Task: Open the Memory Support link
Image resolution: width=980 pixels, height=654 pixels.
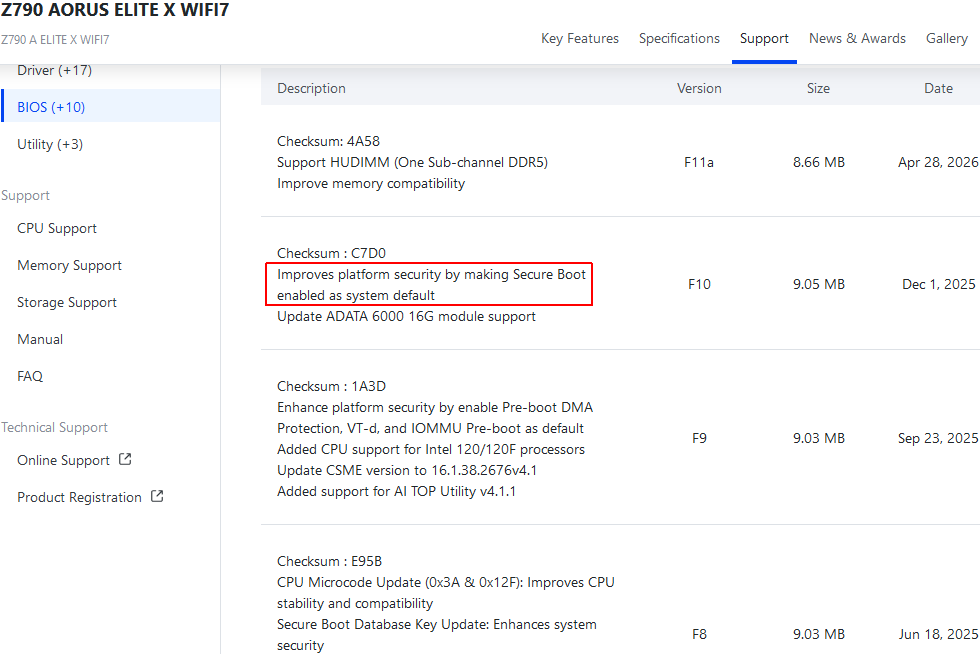Action: click(69, 265)
